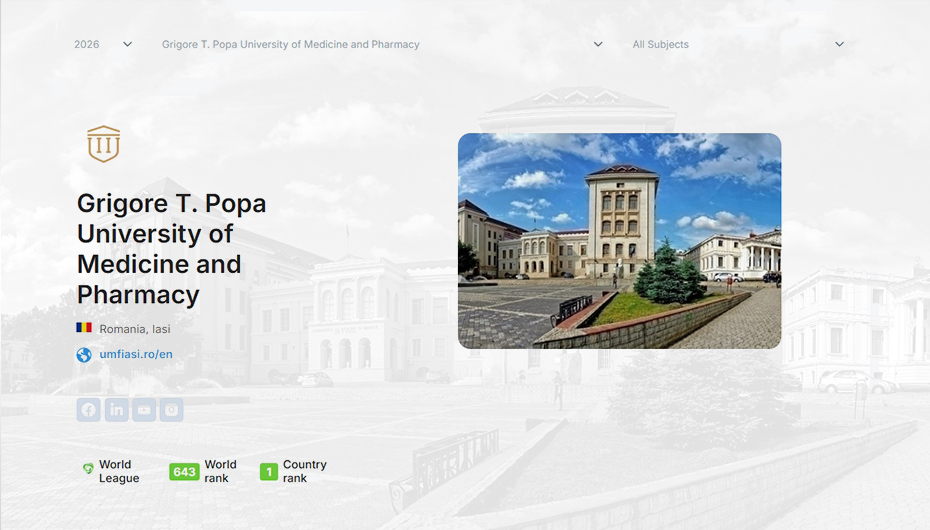930x530 pixels.
Task: Click the 1 country rank badge
Action: pos(269,471)
